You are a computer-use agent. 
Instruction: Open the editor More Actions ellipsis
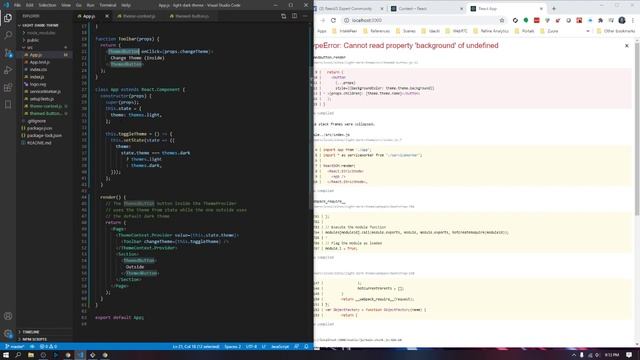305,16
